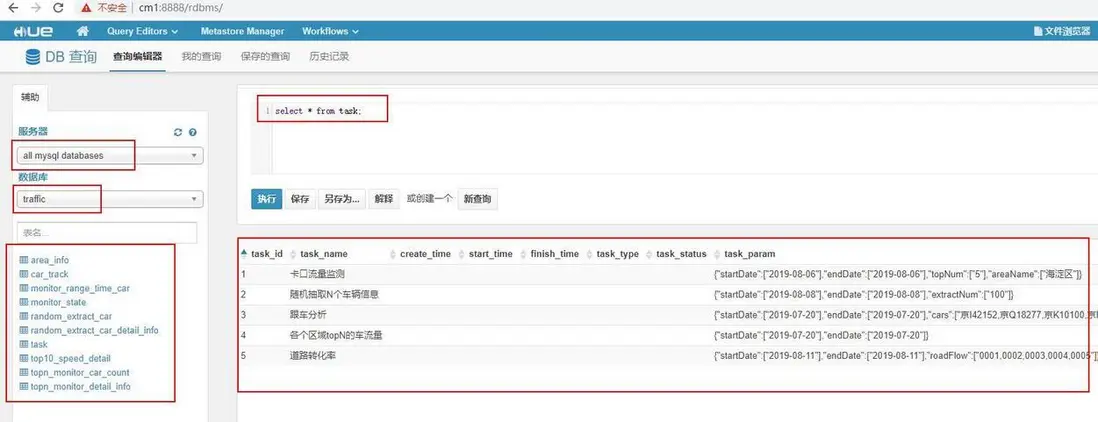Switch to 我的查询 tab
1098x422 pixels.
[x=201, y=57]
